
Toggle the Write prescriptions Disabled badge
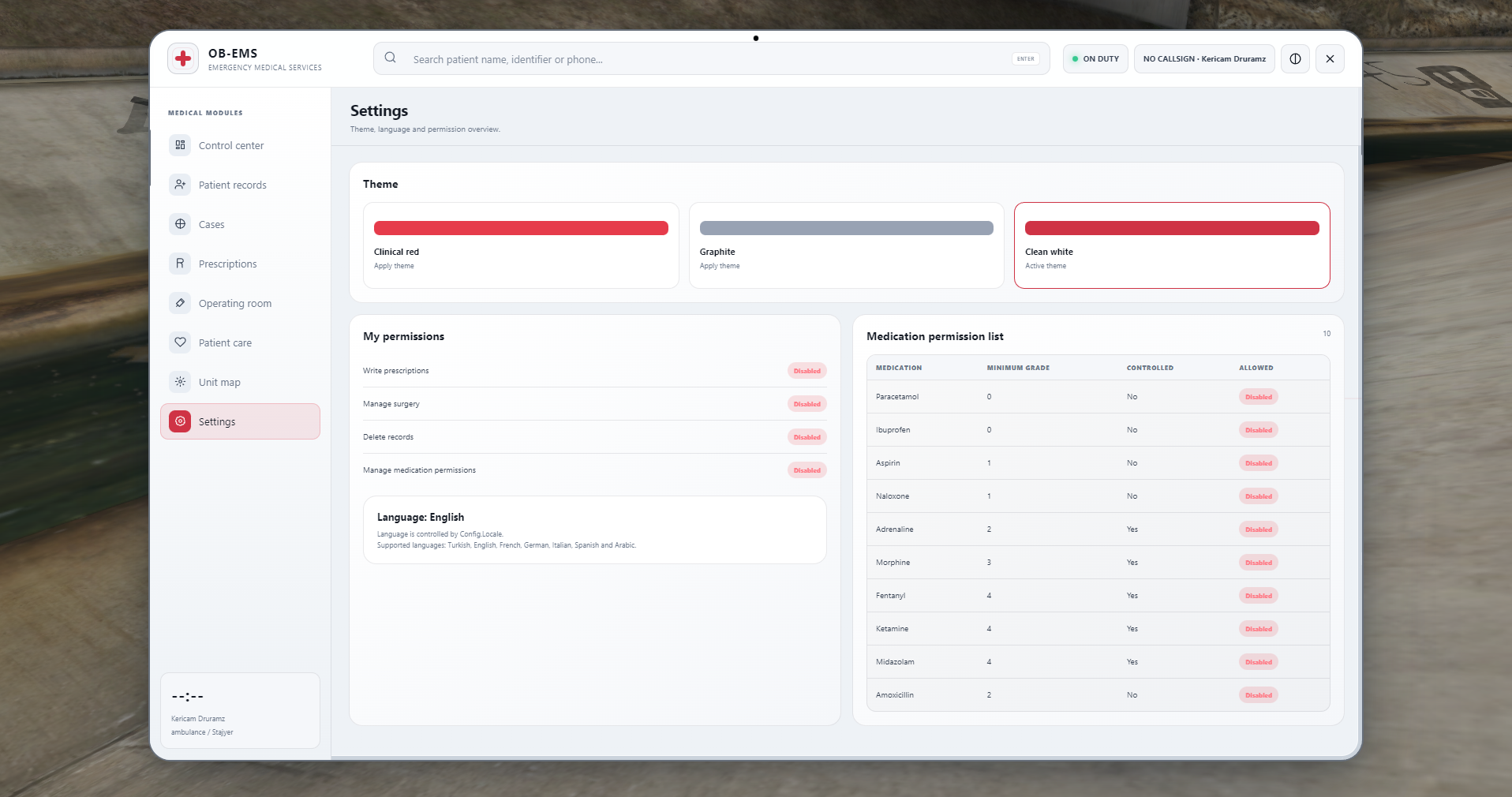pos(807,371)
